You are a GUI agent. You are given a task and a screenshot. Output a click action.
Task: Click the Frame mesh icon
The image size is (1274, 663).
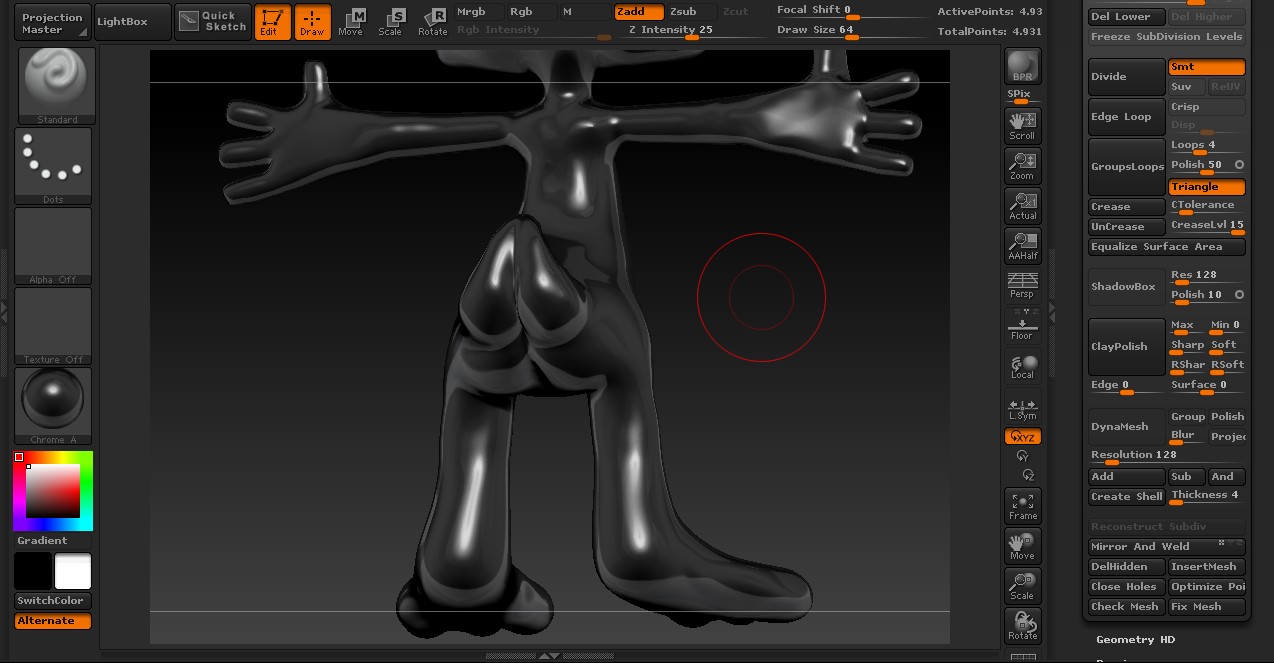click(x=1022, y=506)
